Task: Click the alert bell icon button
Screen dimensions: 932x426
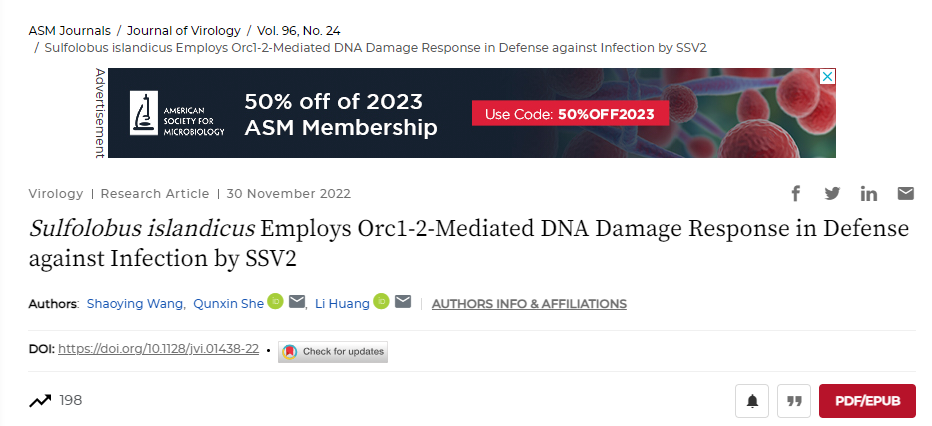Action: pos(752,401)
